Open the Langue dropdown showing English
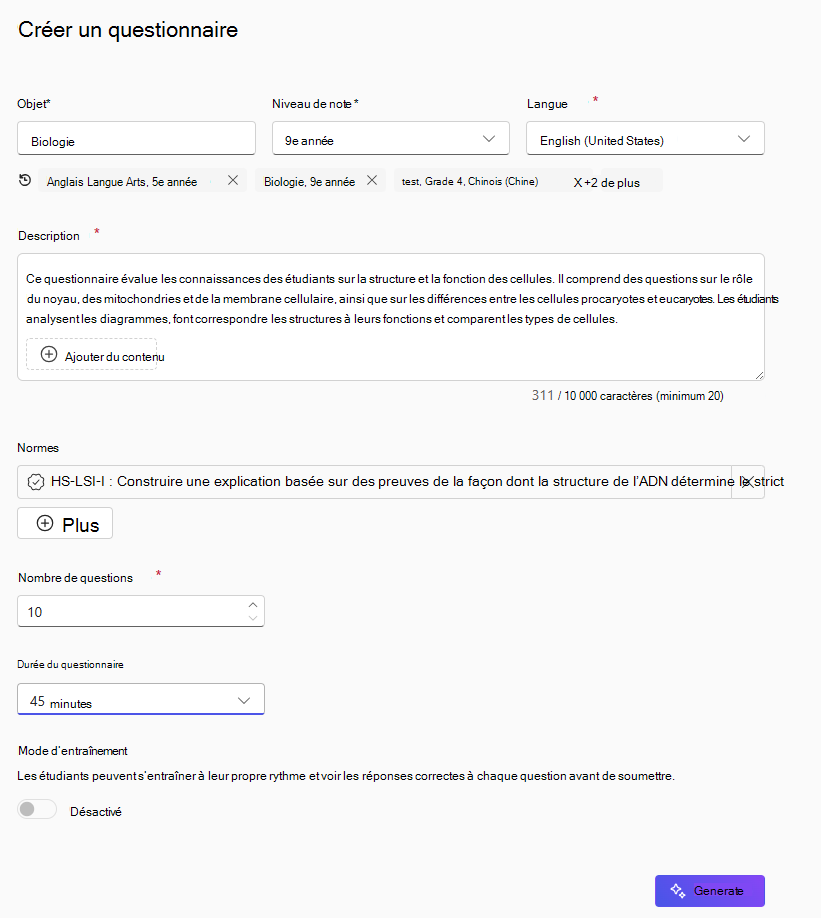 (x=645, y=139)
